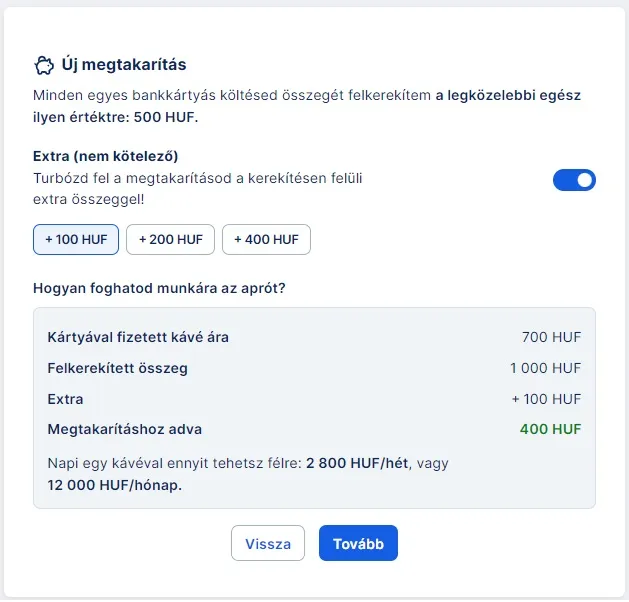Select the + 100 HUF extra option

pyautogui.click(x=76, y=240)
